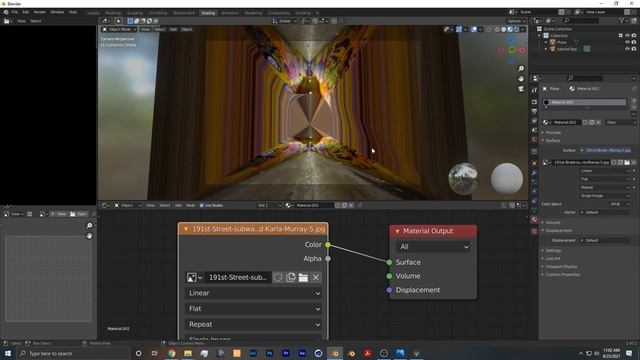Open the Tool properties tab icon
This screenshot has height=360, width=640.
[x=534, y=91]
